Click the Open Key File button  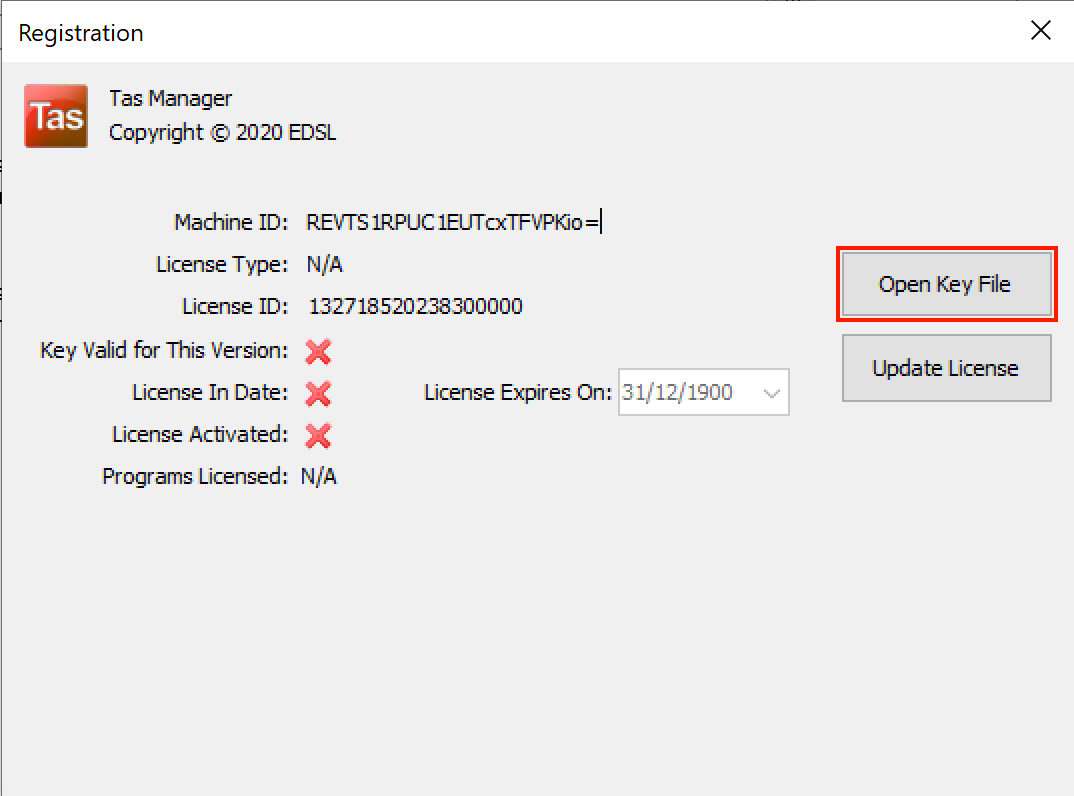[946, 284]
